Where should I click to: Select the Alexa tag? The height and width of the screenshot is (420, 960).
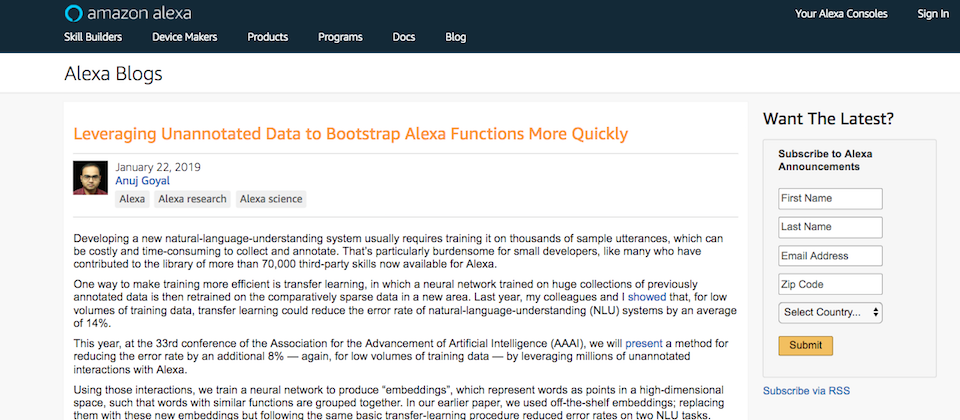(132, 199)
